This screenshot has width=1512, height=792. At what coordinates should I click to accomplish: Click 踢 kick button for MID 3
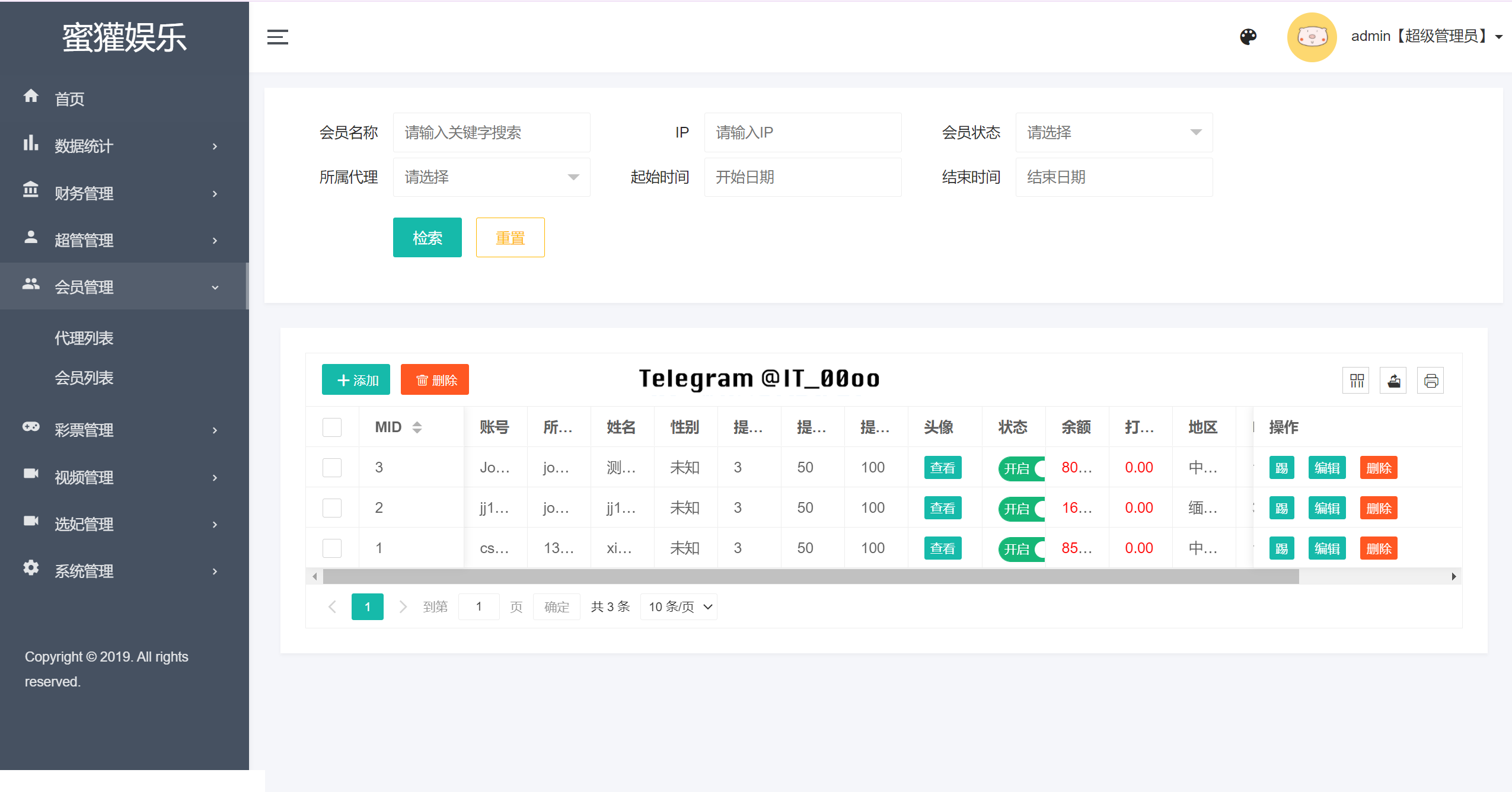tap(1282, 467)
